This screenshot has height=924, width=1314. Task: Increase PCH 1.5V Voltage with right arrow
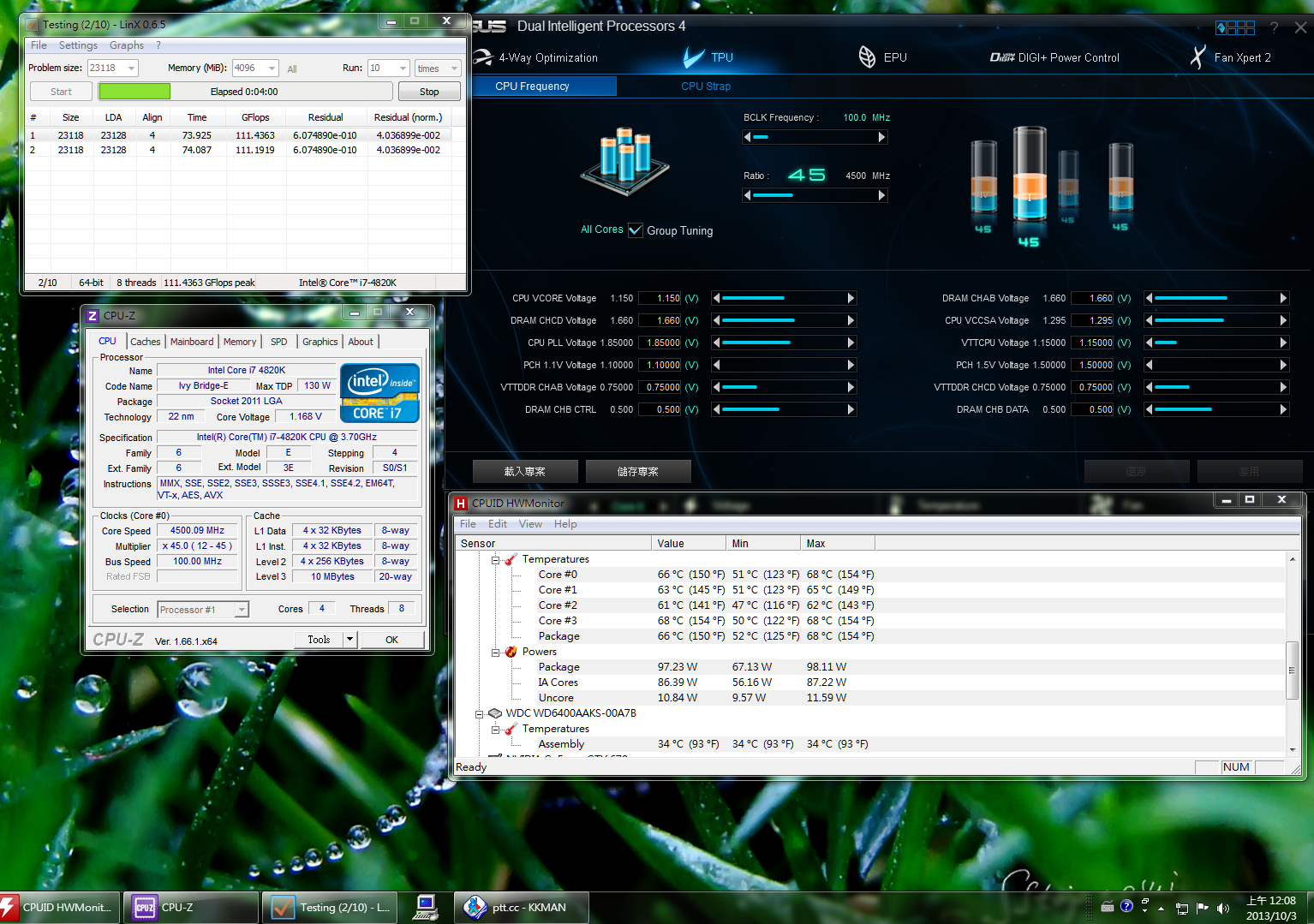coord(1284,365)
